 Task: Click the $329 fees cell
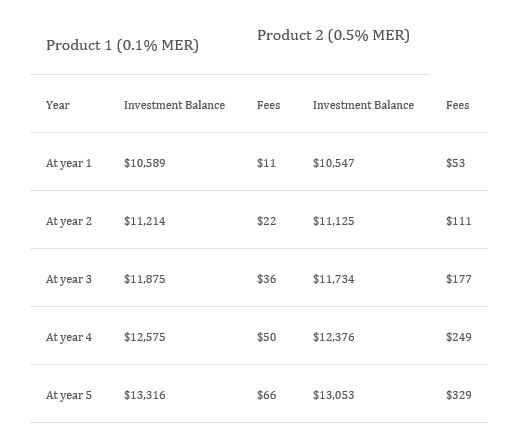459,395
